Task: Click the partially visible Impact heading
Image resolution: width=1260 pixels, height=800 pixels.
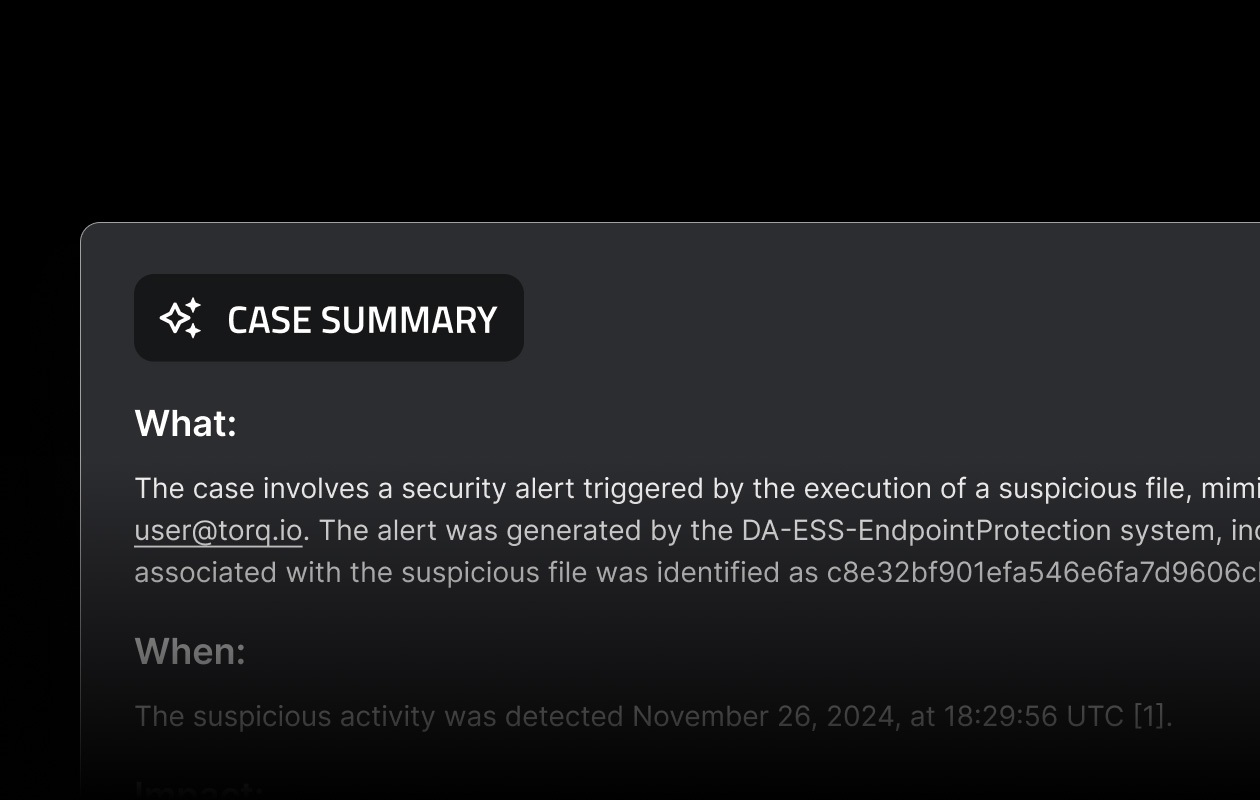Action: pos(198,790)
